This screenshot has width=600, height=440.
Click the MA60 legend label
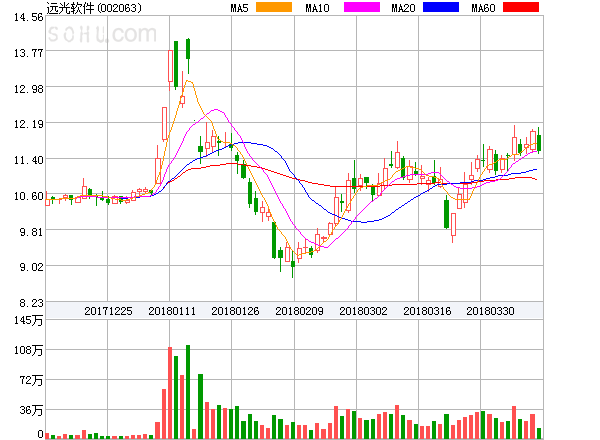(483, 8)
